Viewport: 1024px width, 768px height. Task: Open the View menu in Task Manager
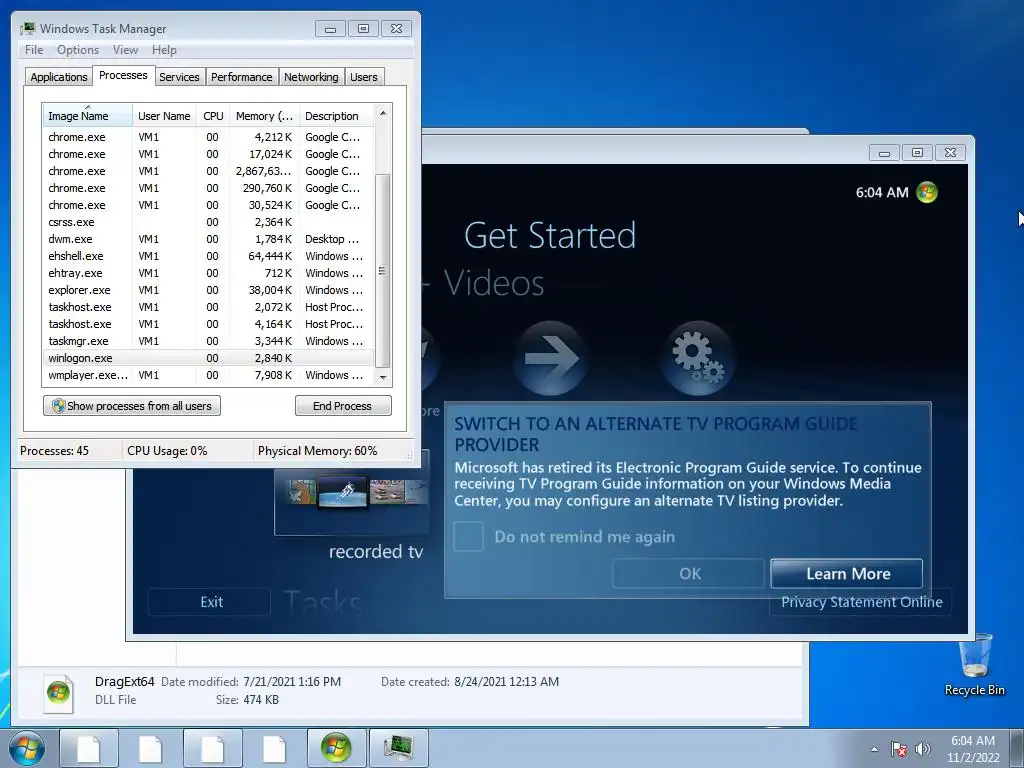(125, 50)
